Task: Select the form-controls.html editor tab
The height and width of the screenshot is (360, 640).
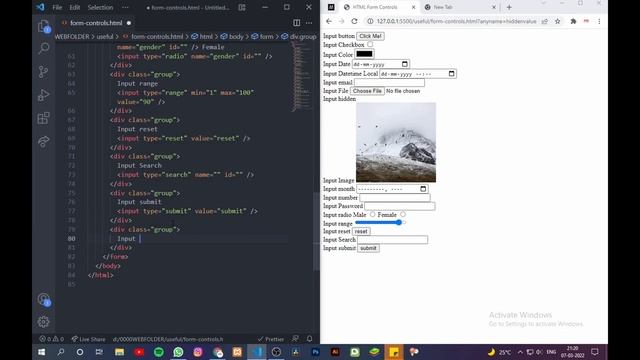Action: click(x=96, y=23)
